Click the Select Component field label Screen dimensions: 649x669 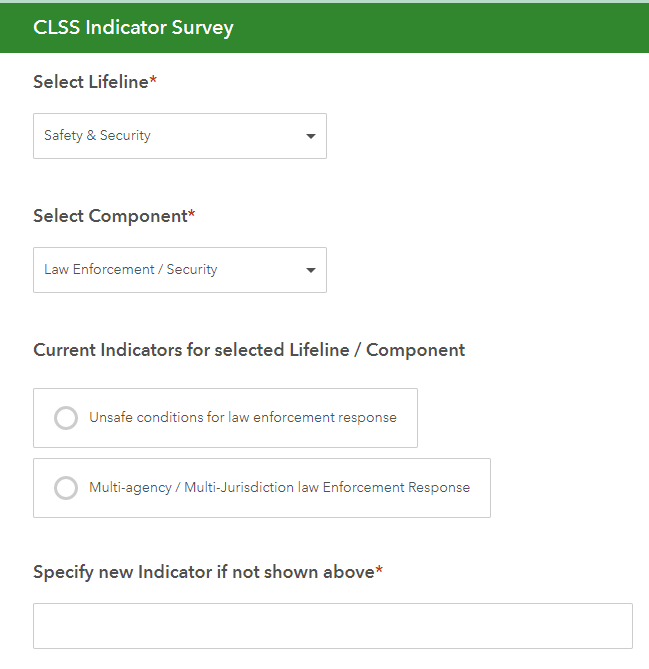110,216
